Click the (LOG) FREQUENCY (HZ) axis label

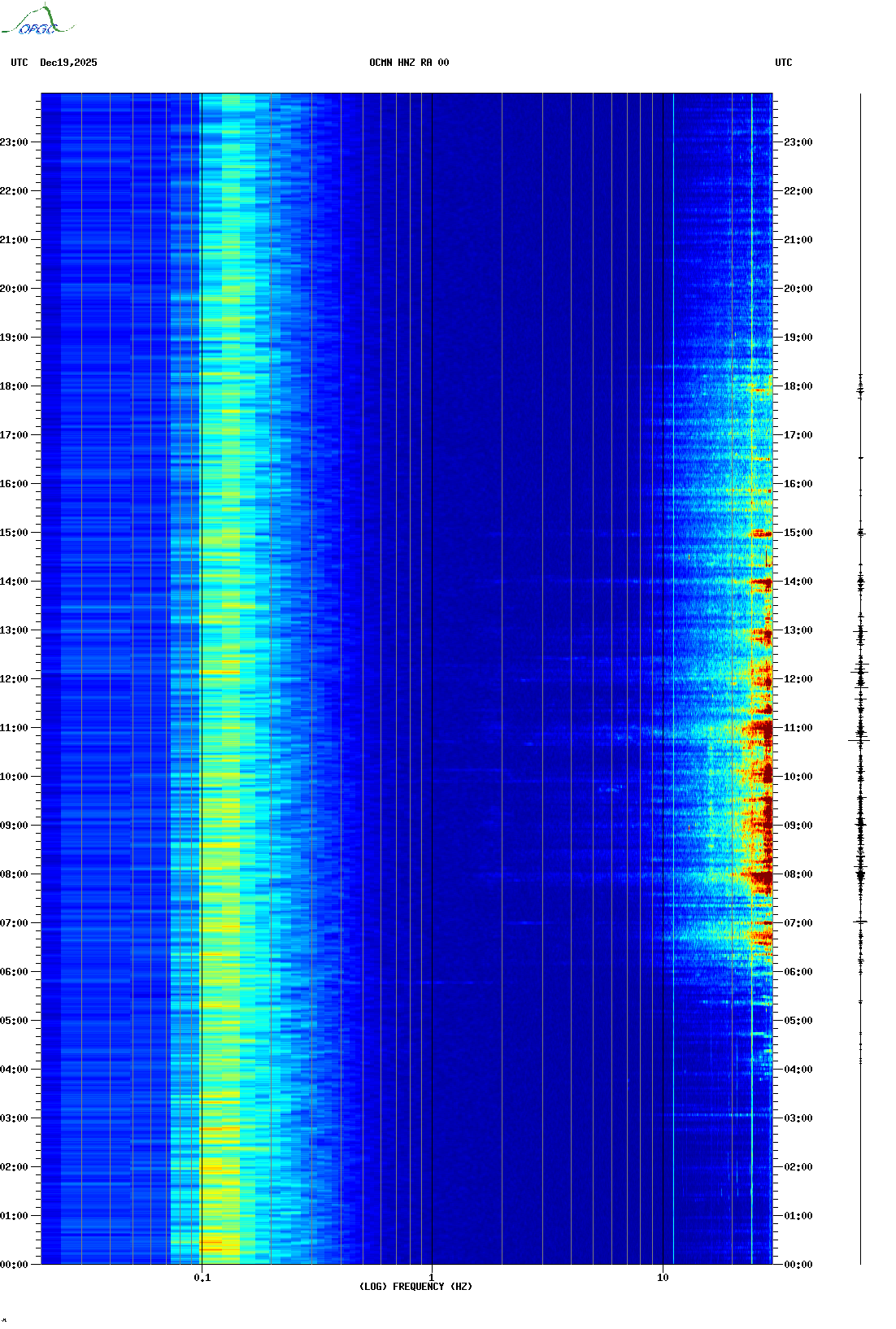tap(415, 1286)
